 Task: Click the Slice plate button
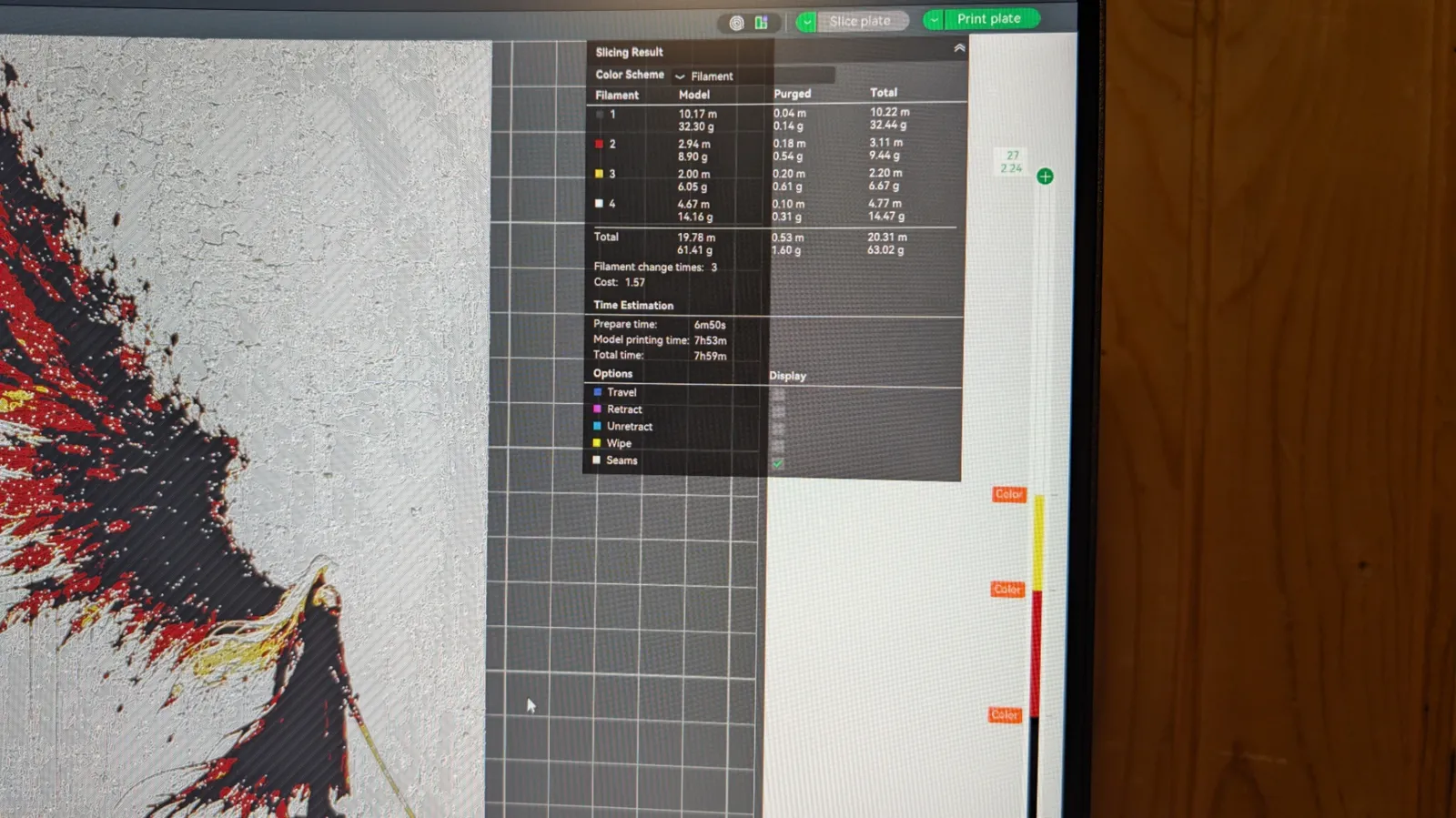click(861, 21)
